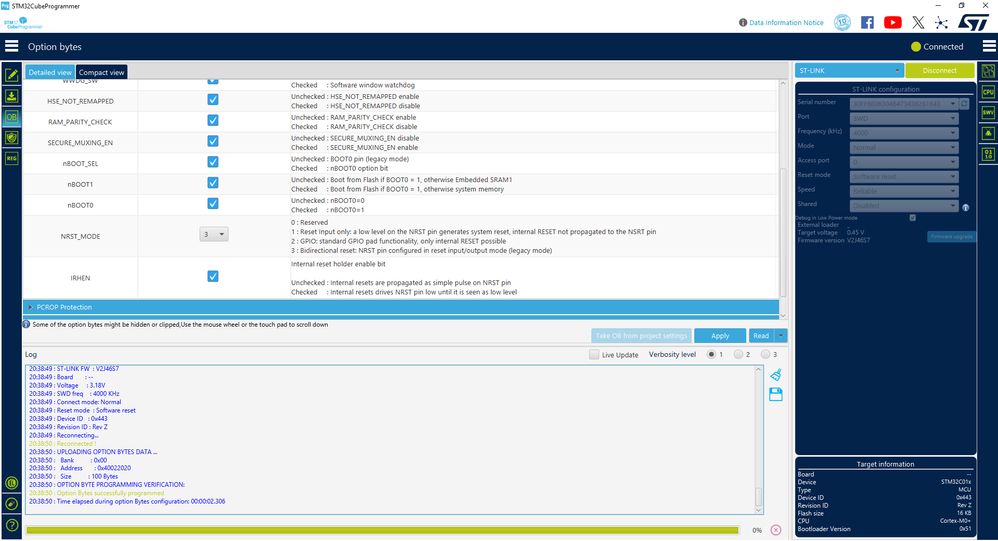998x541 pixels.
Task: Click the anniversary badge icon in header
Action: (x=842, y=22)
